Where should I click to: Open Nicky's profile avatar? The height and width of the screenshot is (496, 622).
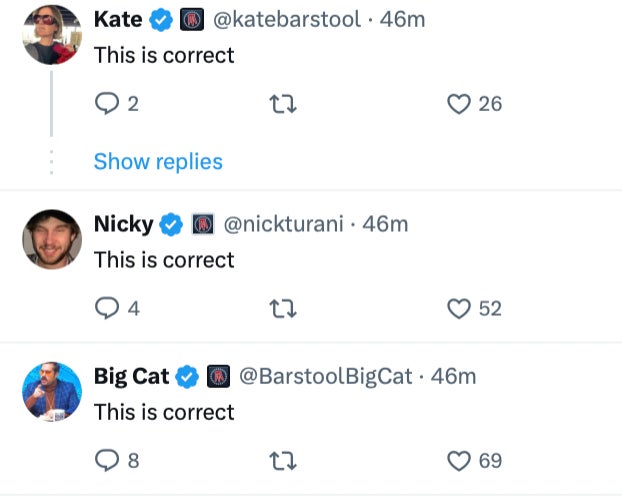pos(51,239)
